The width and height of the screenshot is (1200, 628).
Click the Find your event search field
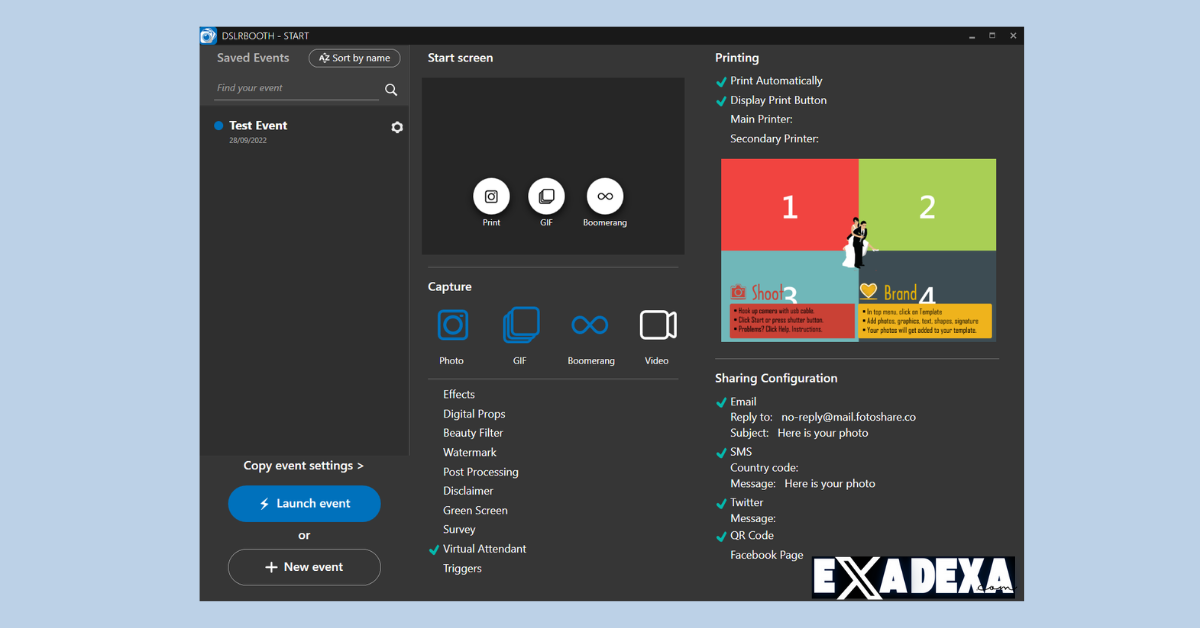click(x=290, y=88)
